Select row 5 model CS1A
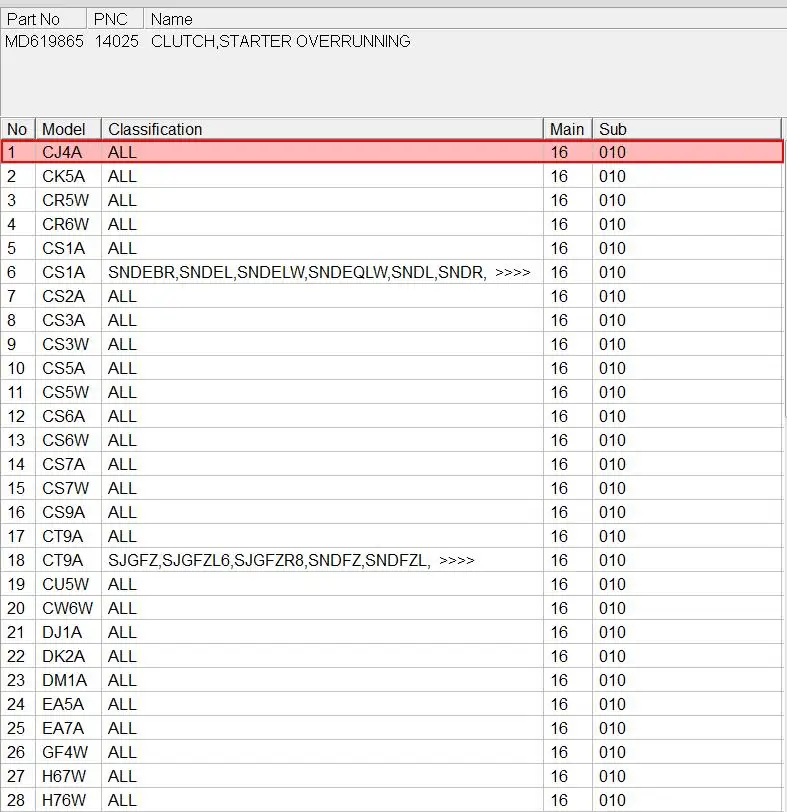This screenshot has height=812, width=787. point(392,248)
